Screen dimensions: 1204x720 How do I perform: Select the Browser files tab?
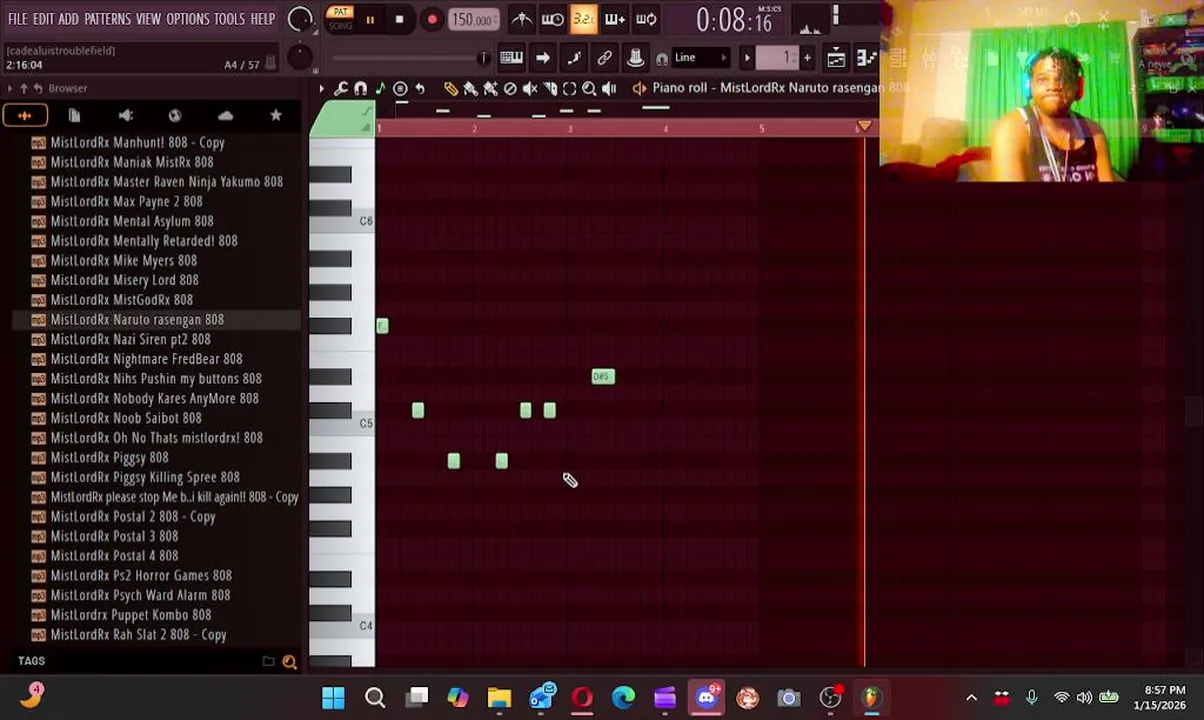coord(74,116)
